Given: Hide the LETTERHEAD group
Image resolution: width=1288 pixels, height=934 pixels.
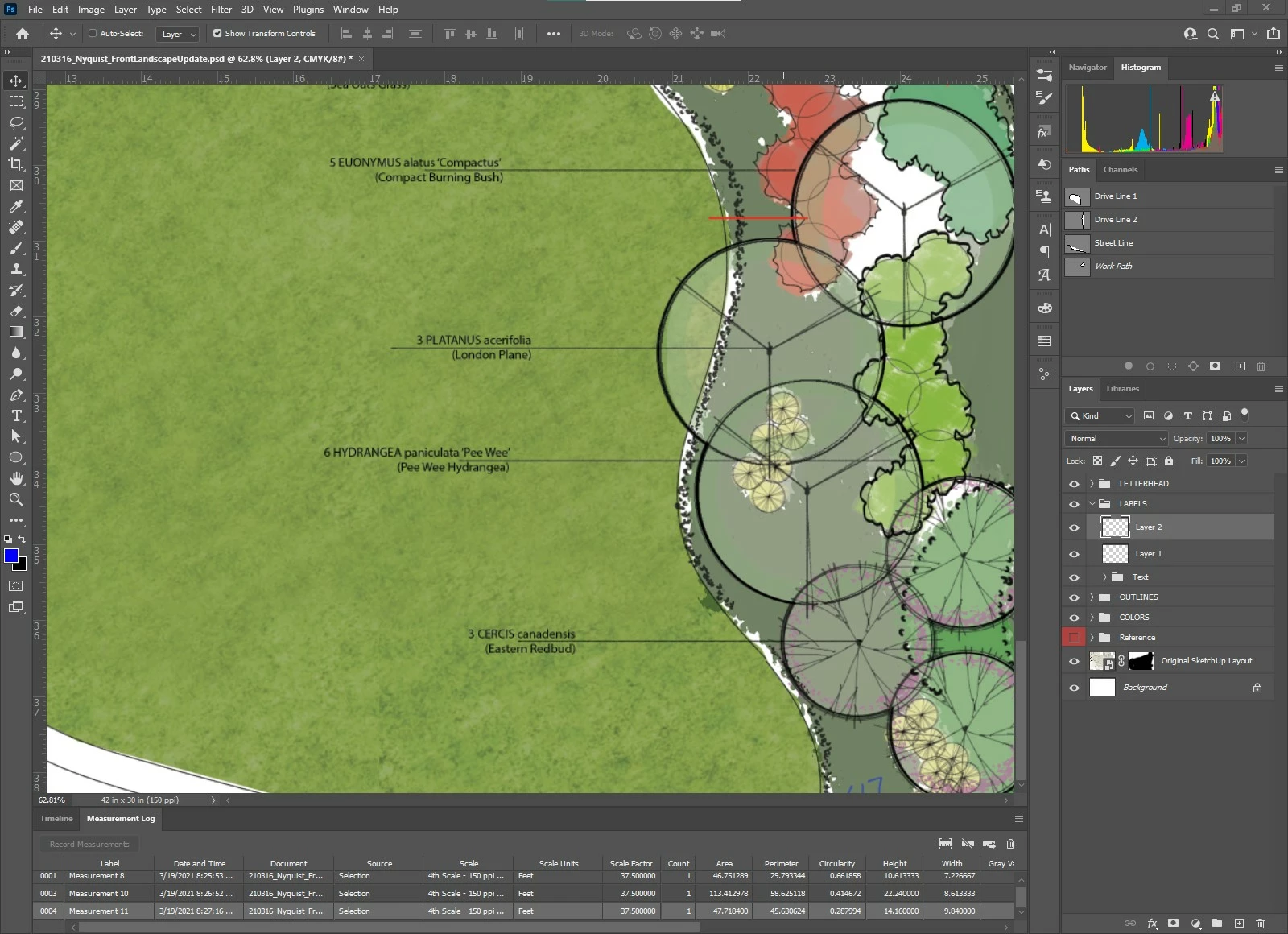Looking at the screenshot, I should tap(1074, 484).
